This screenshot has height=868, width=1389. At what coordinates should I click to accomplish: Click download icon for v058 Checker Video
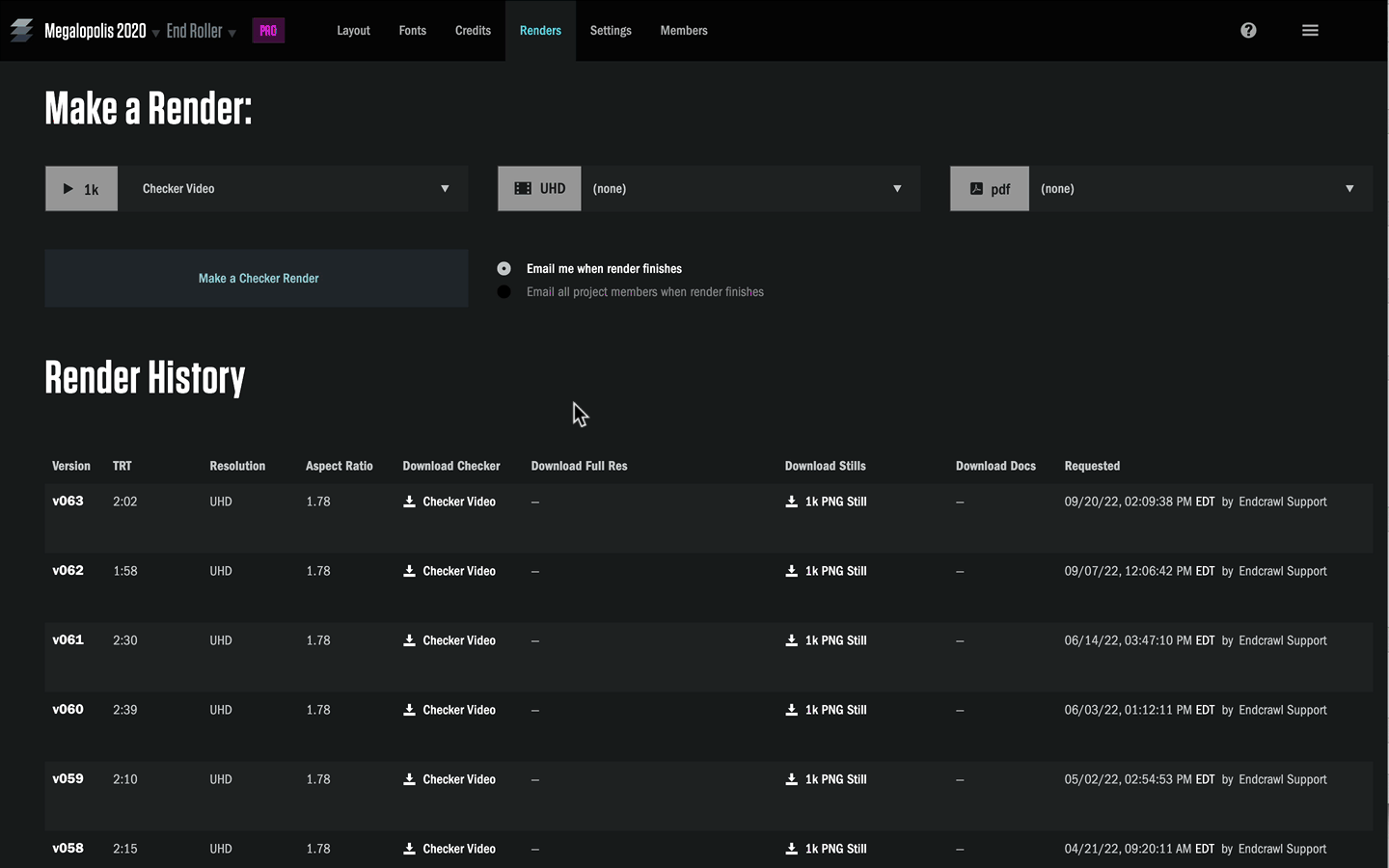pos(409,849)
